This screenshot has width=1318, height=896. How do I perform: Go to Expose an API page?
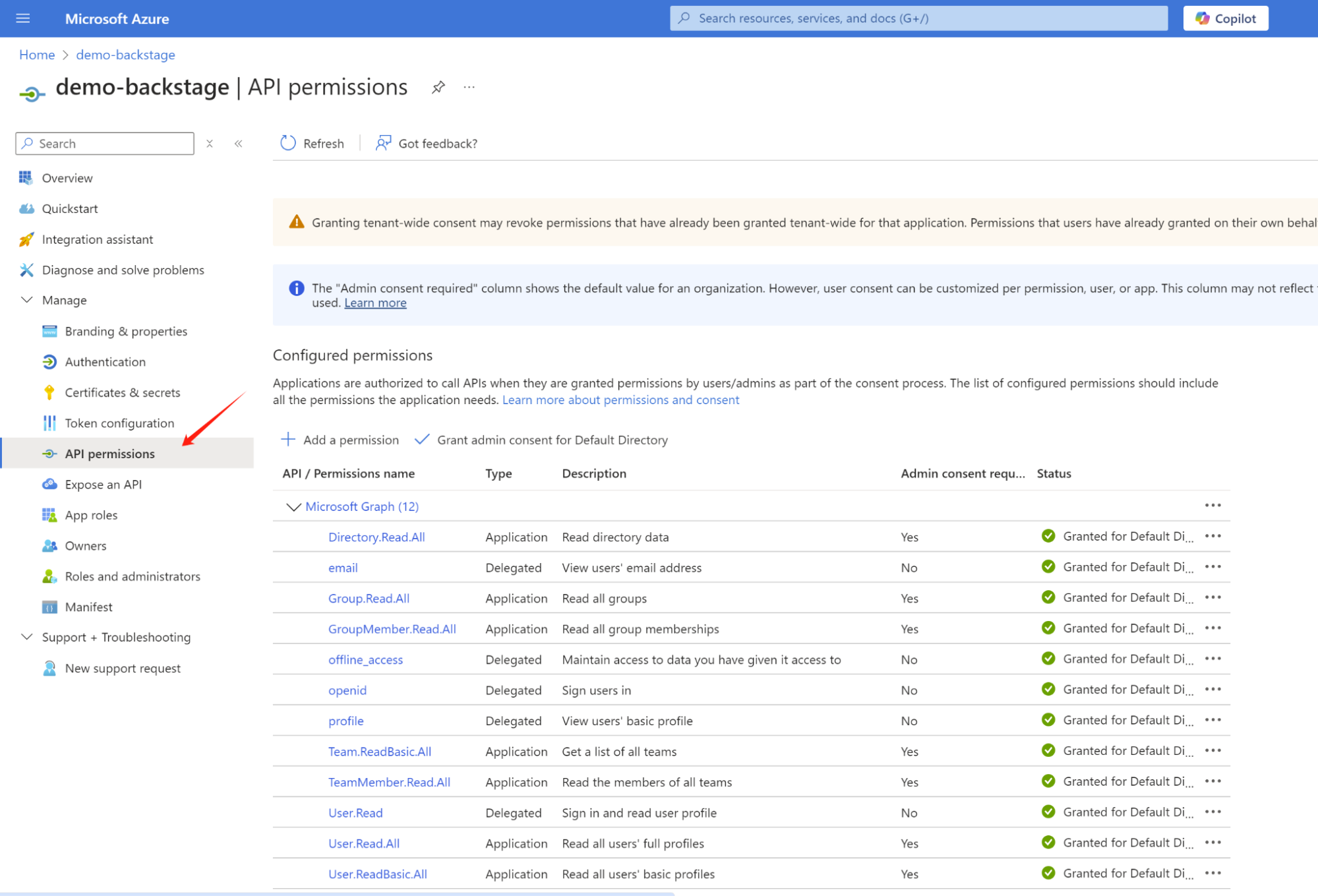pos(103,485)
